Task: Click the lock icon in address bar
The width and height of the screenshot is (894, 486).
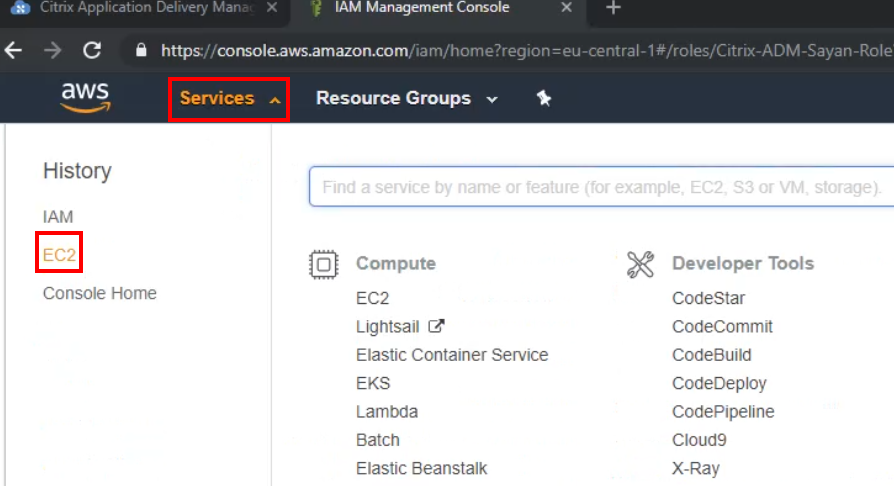Action: [x=141, y=50]
